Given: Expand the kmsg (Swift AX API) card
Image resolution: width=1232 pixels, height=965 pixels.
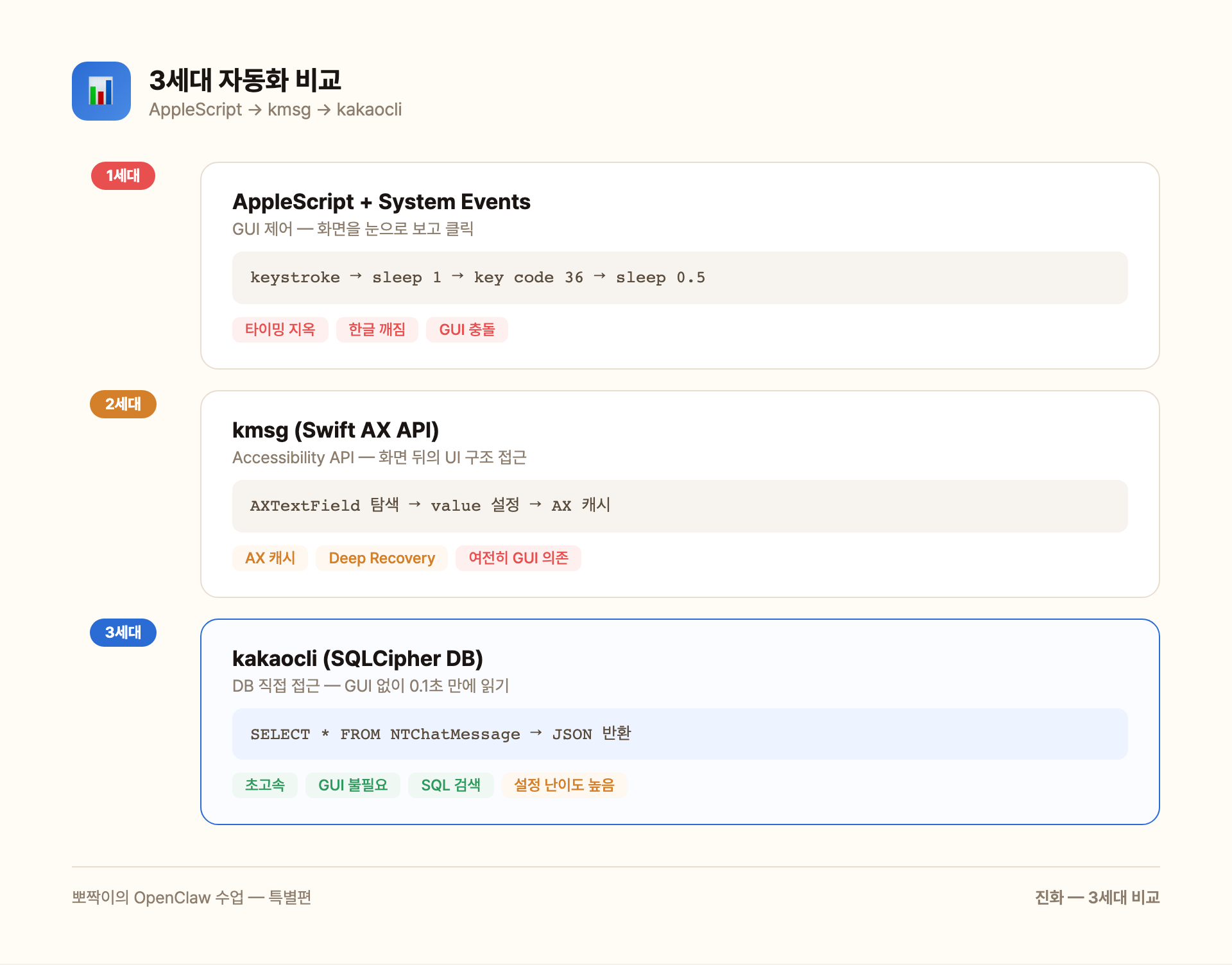Looking at the screenshot, I should 336,430.
